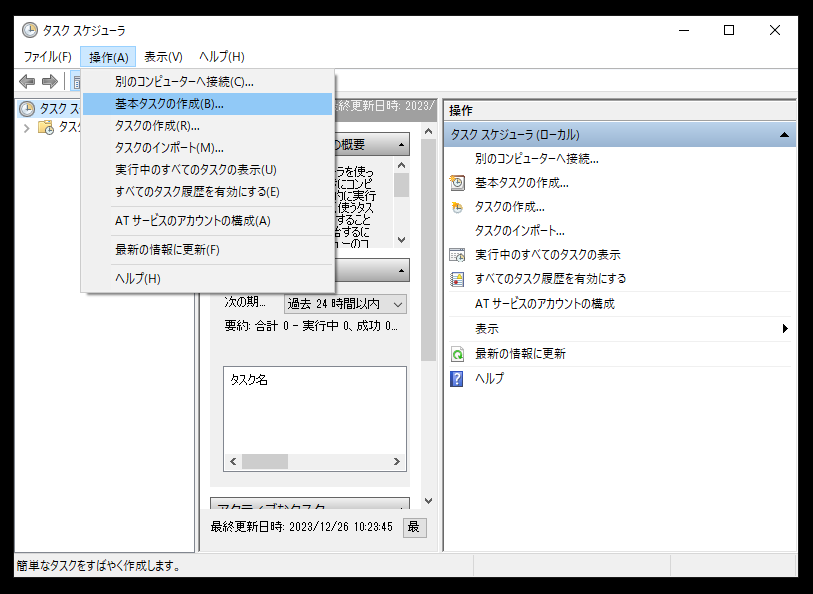The image size is (813, 594).
Task: Click the running tasks display icon
Action: pos(458,255)
